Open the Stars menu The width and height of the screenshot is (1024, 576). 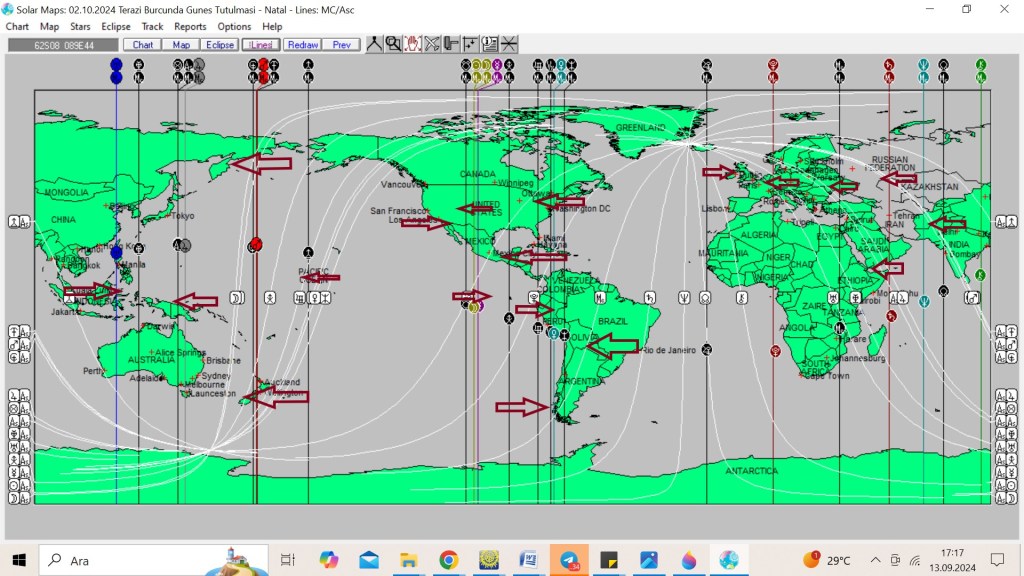click(80, 27)
